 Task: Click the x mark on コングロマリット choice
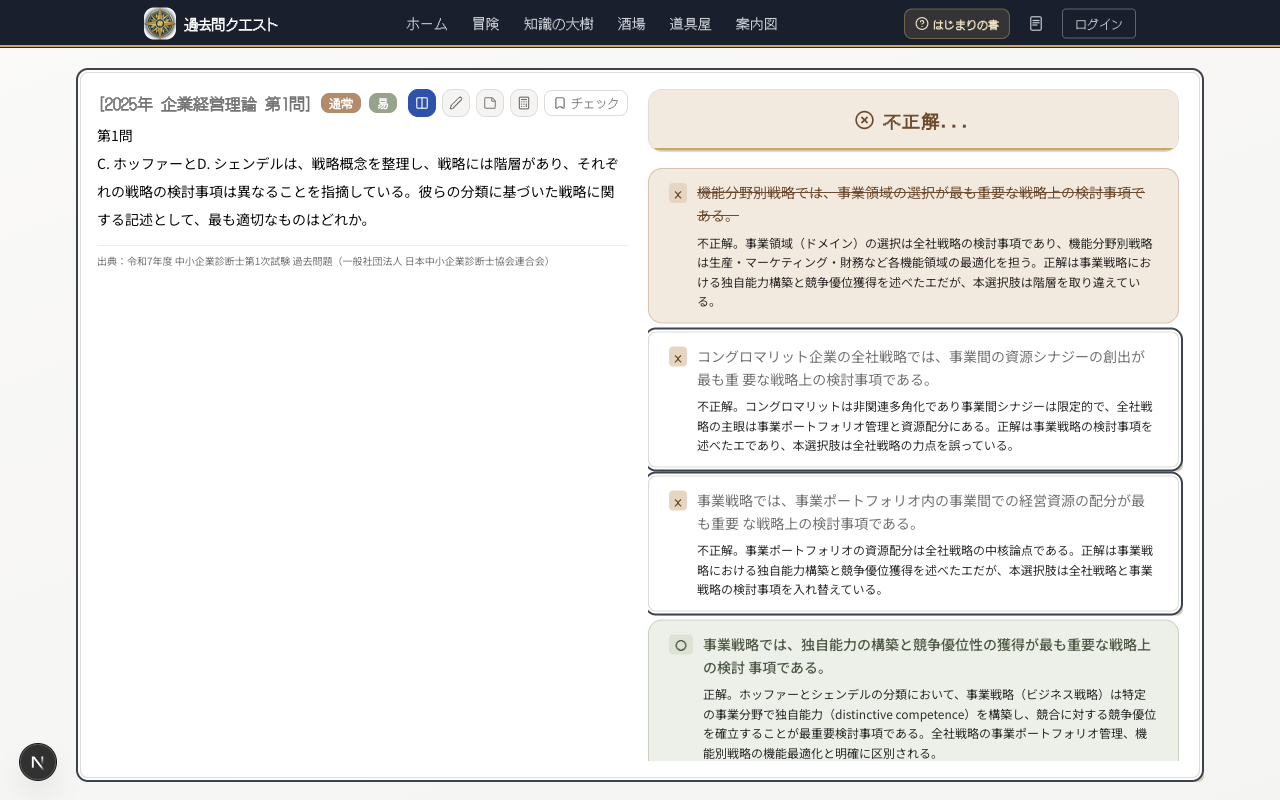pyautogui.click(x=678, y=357)
